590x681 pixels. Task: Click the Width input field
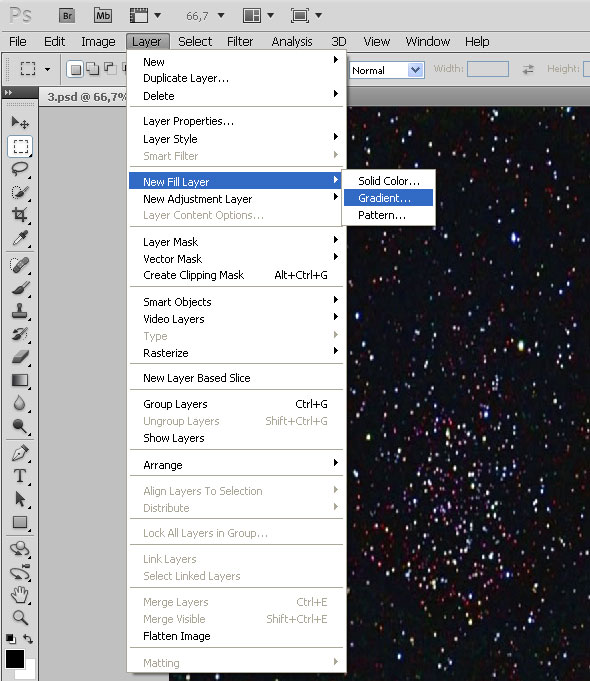(488, 69)
